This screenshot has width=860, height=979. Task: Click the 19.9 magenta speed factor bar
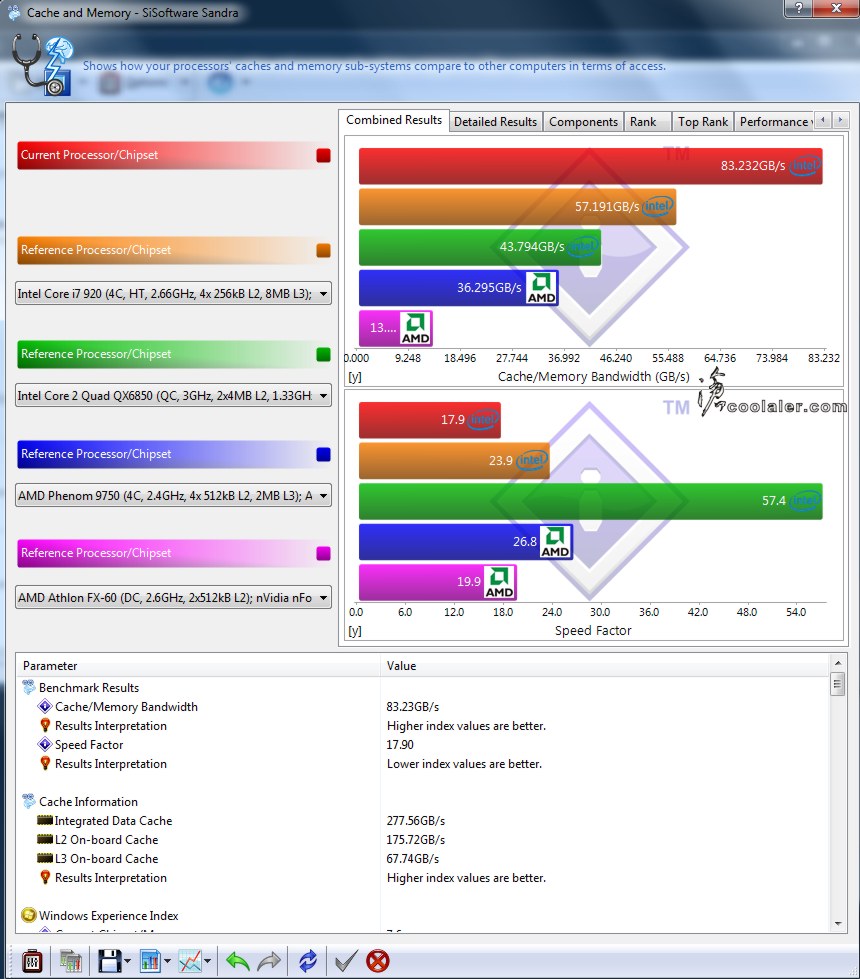(438, 583)
